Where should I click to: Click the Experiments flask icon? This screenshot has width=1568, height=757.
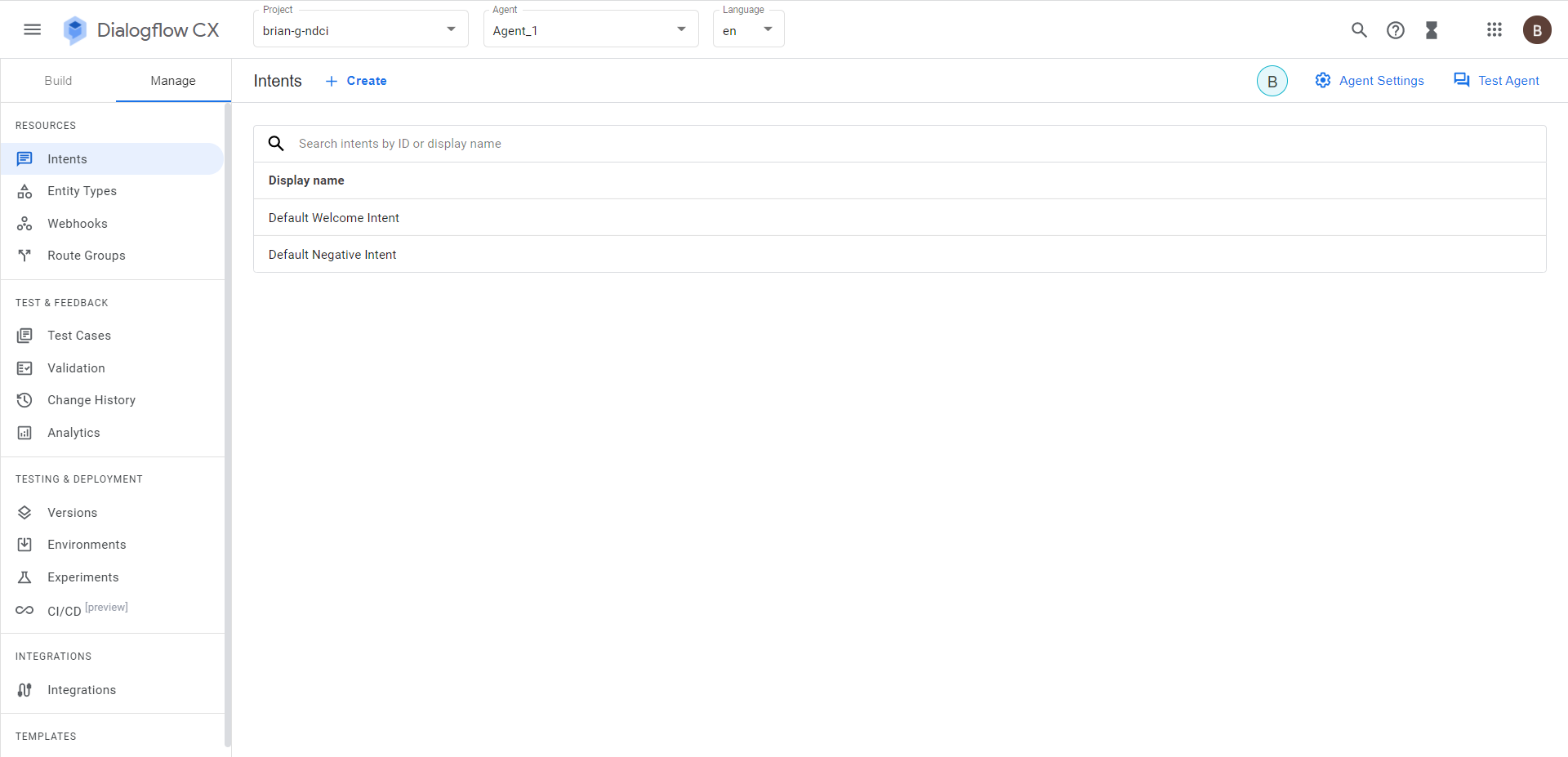click(x=24, y=577)
